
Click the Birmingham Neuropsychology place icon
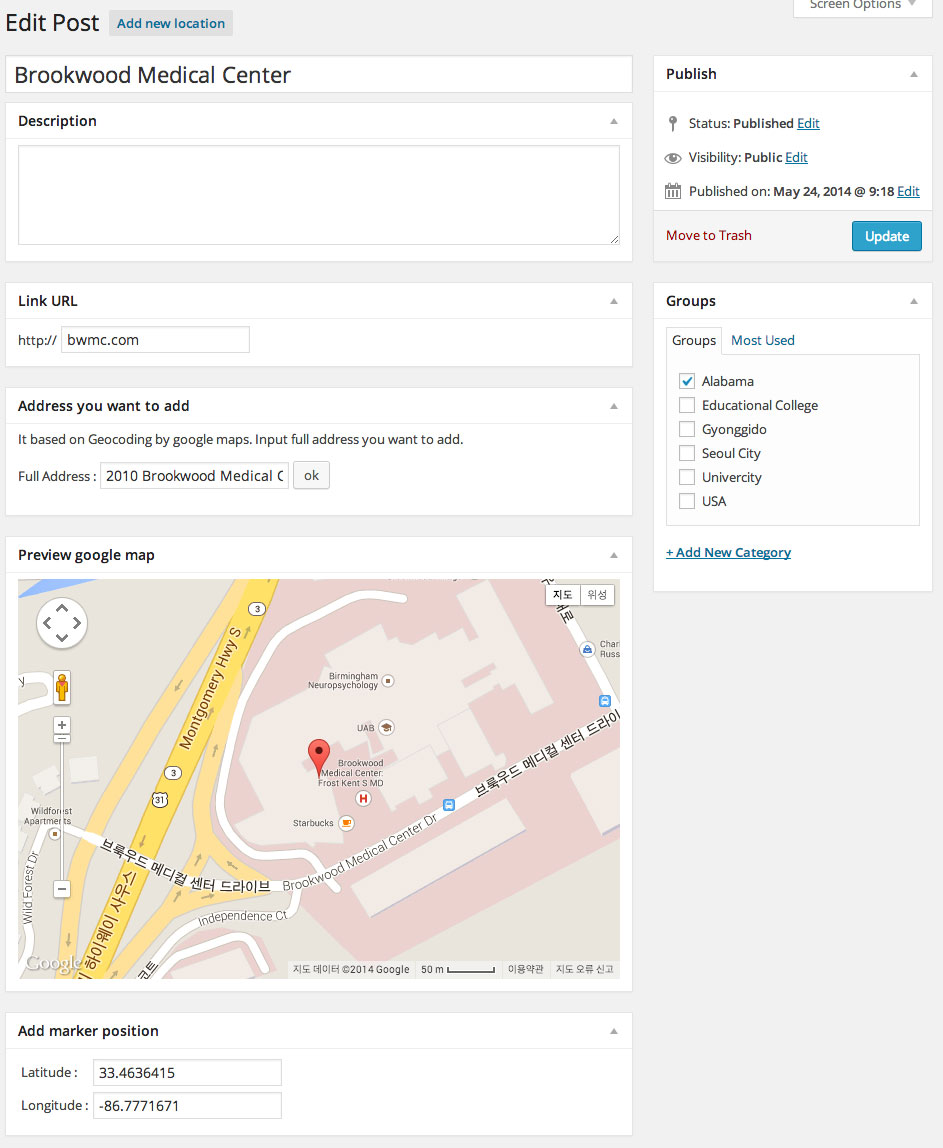[388, 681]
